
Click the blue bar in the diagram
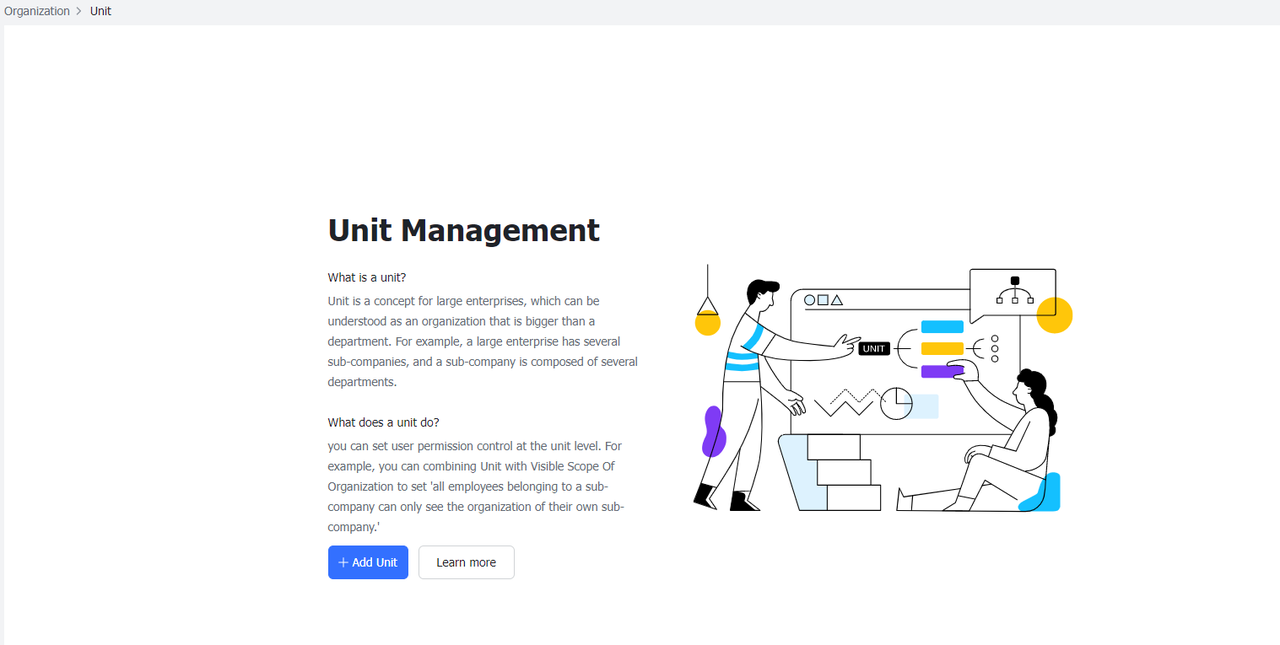(941, 327)
